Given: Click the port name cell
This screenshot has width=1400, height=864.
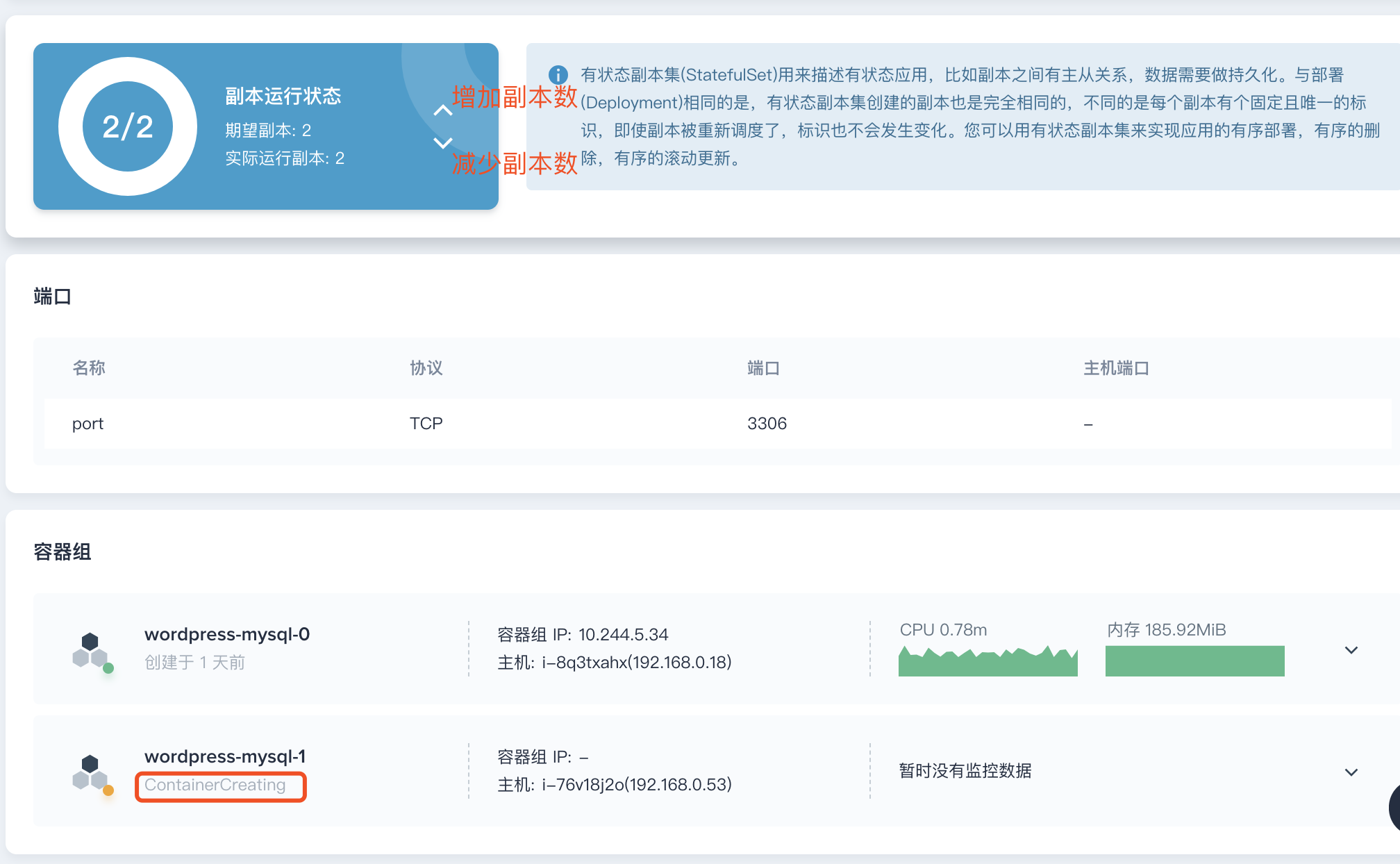Looking at the screenshot, I should (x=88, y=424).
